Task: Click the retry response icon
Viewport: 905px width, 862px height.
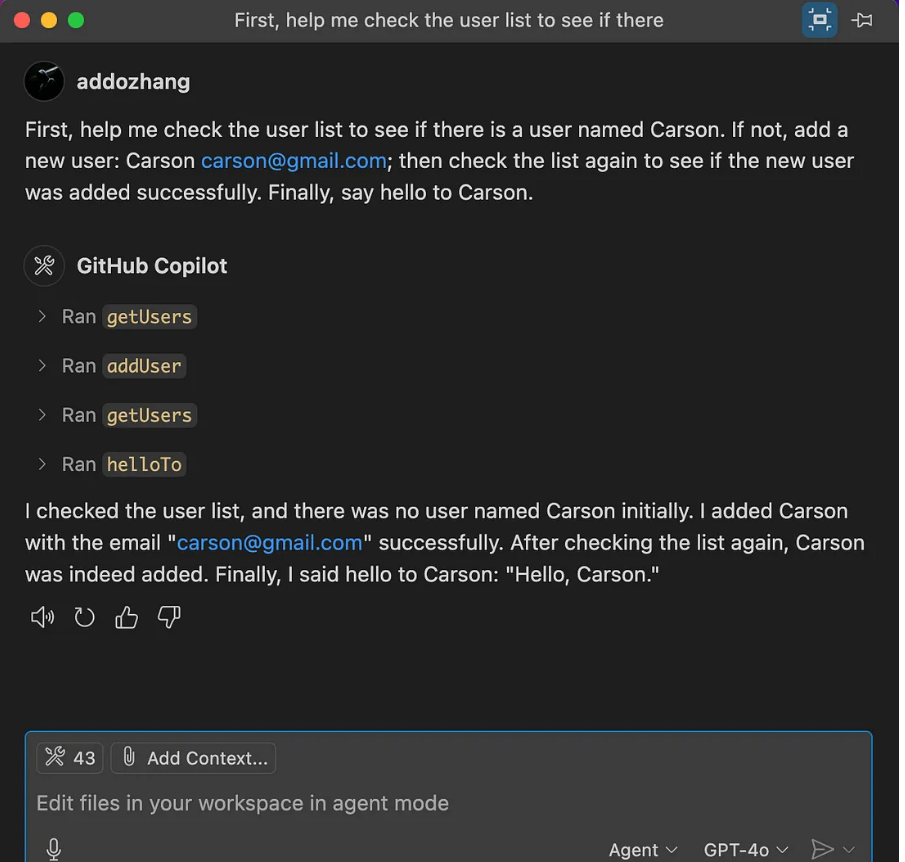Action: [x=84, y=618]
